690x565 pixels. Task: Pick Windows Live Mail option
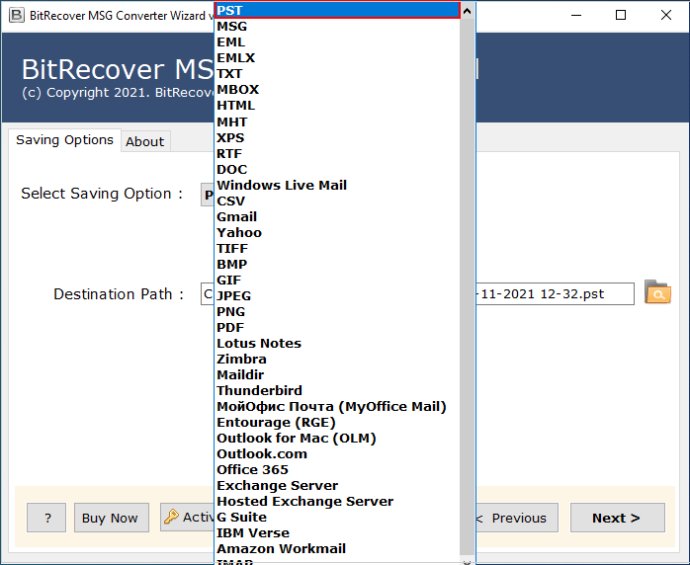tap(338, 185)
